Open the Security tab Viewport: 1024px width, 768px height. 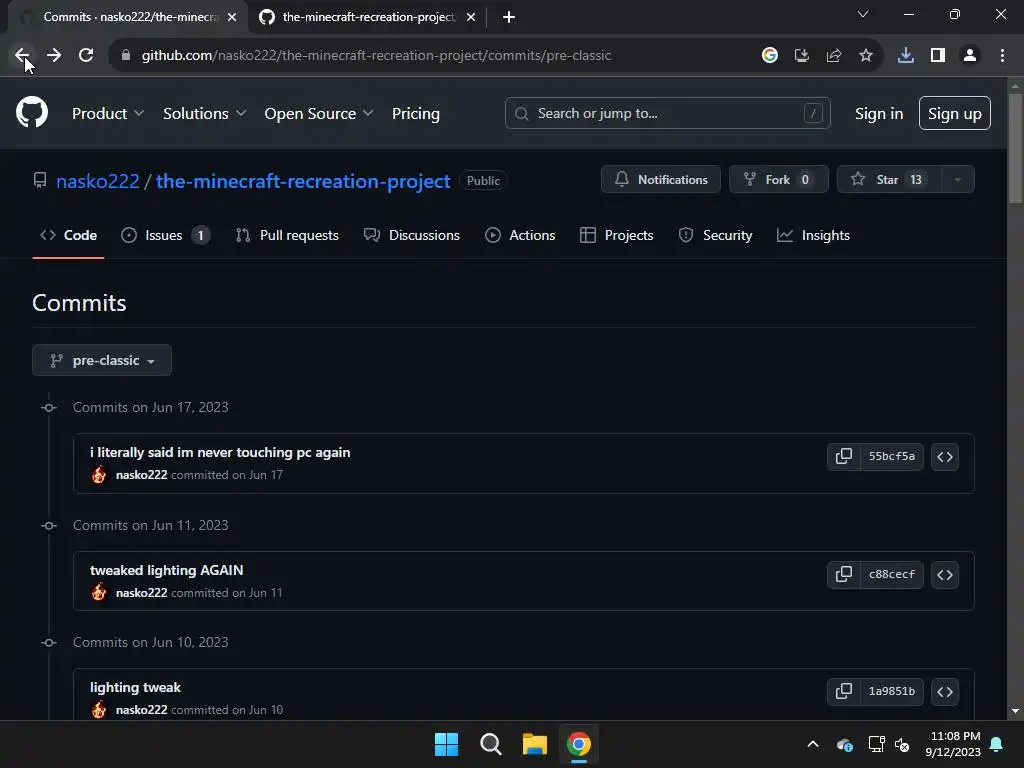tap(715, 235)
